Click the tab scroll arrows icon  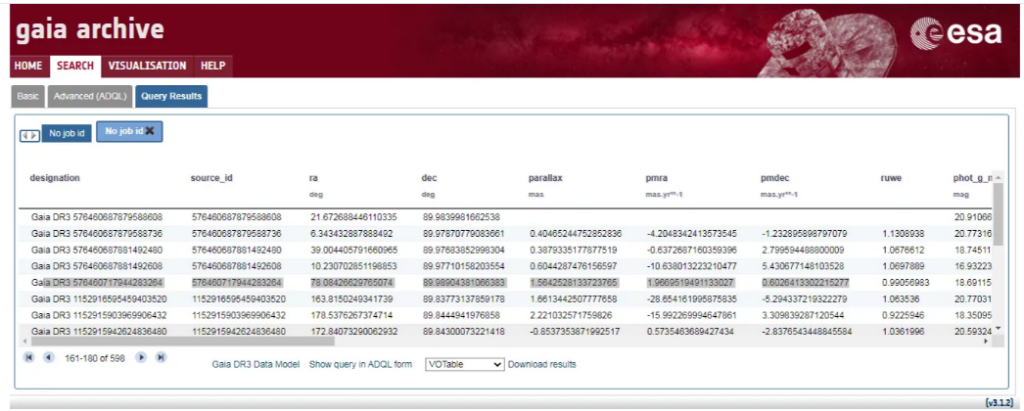pyautogui.click(x=29, y=133)
